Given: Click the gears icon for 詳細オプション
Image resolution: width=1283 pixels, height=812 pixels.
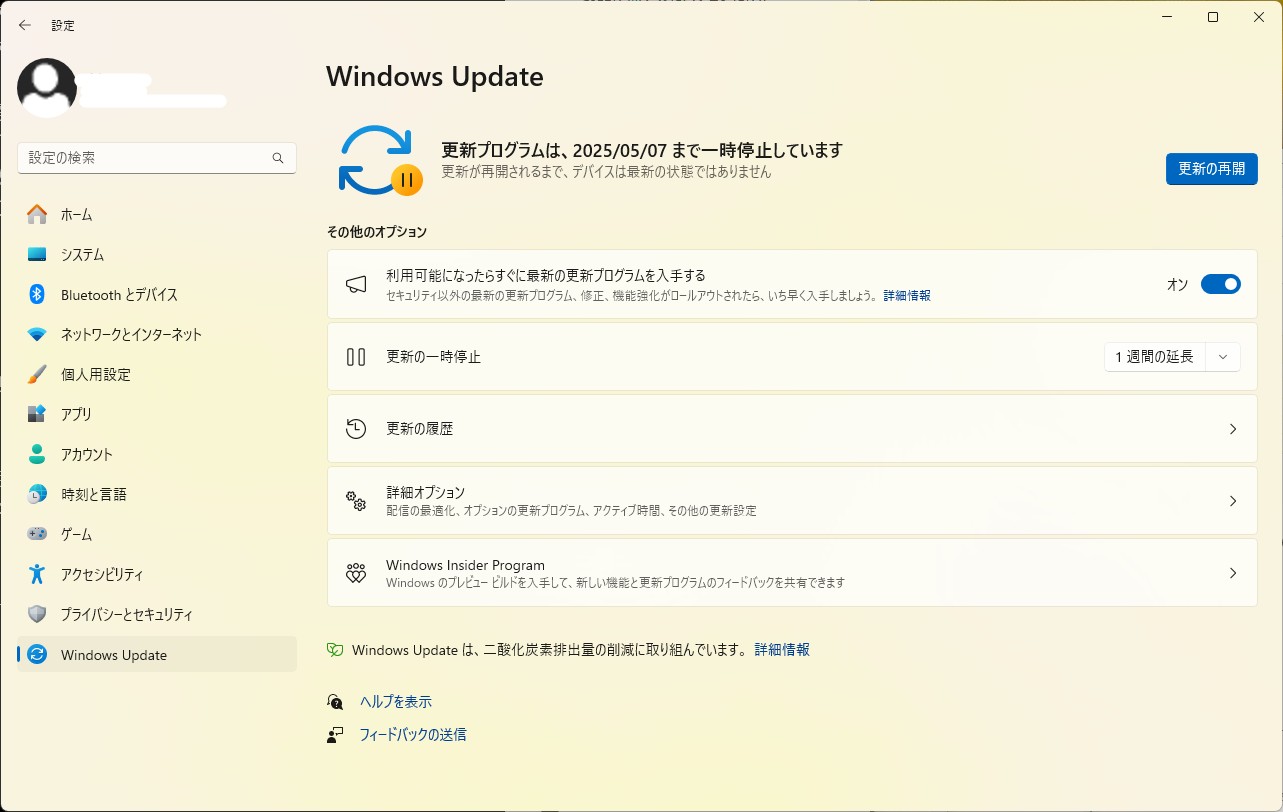Looking at the screenshot, I should [356, 500].
